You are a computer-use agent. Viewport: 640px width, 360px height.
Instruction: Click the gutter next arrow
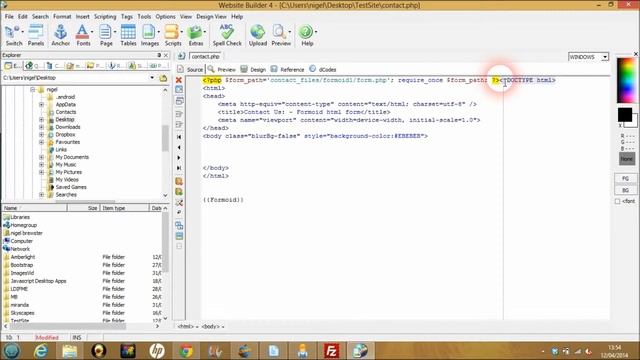coord(179,158)
